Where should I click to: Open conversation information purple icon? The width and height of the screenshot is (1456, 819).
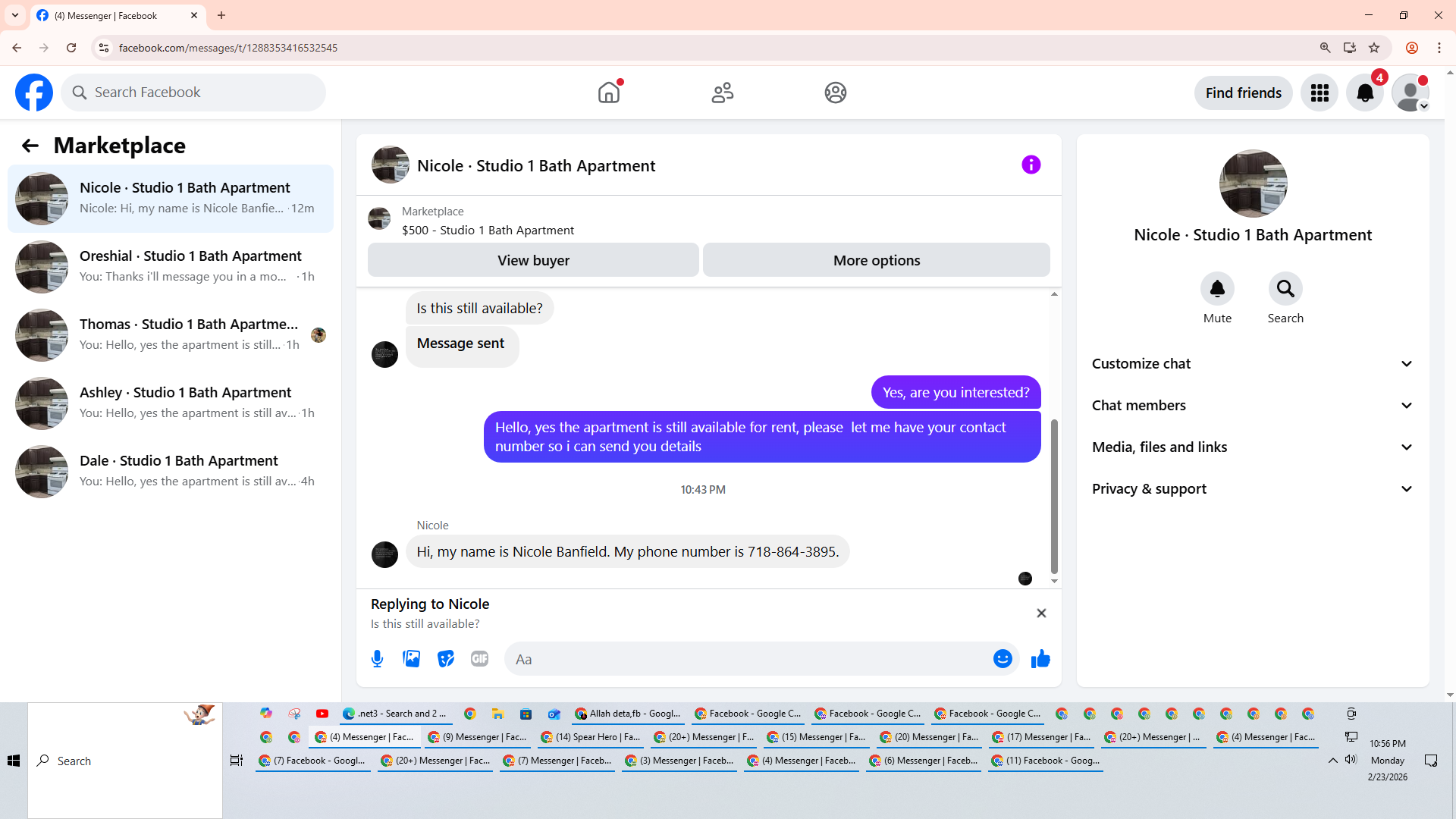tap(1031, 165)
